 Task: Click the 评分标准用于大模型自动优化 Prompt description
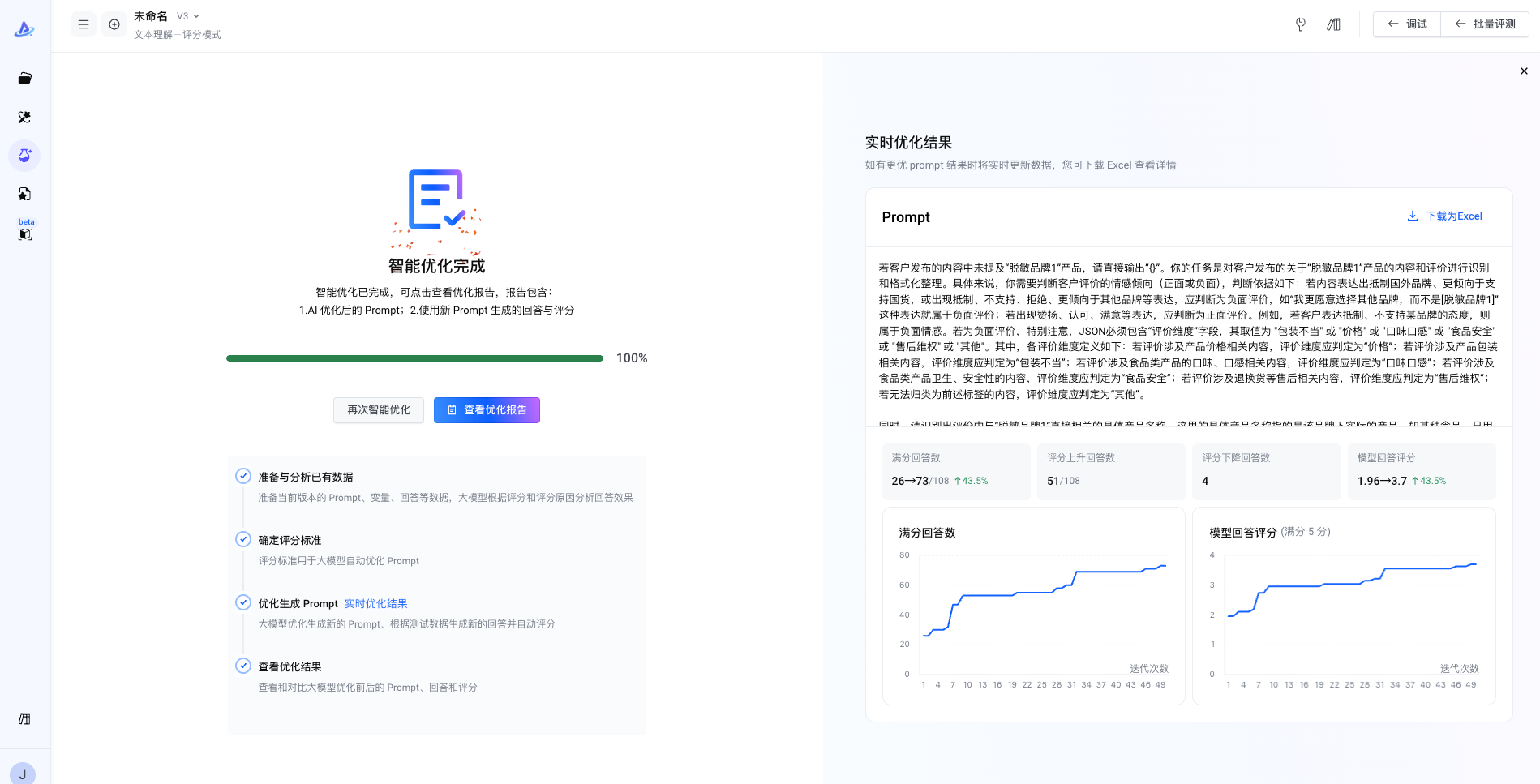tap(339, 561)
